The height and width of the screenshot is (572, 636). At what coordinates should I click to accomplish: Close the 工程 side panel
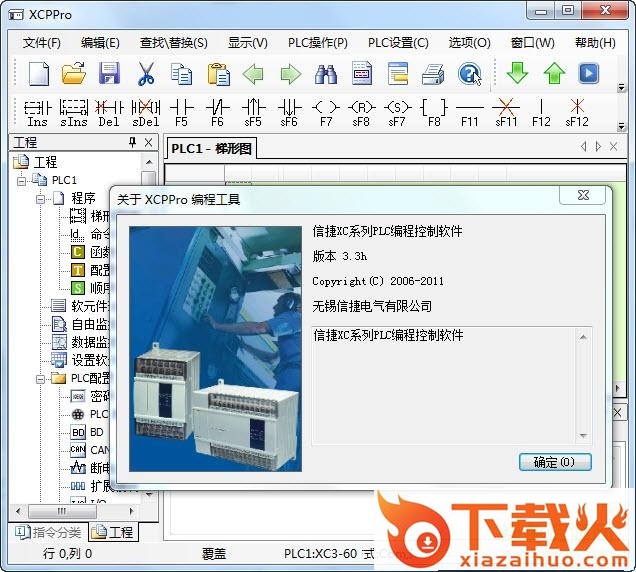pyautogui.click(x=148, y=142)
